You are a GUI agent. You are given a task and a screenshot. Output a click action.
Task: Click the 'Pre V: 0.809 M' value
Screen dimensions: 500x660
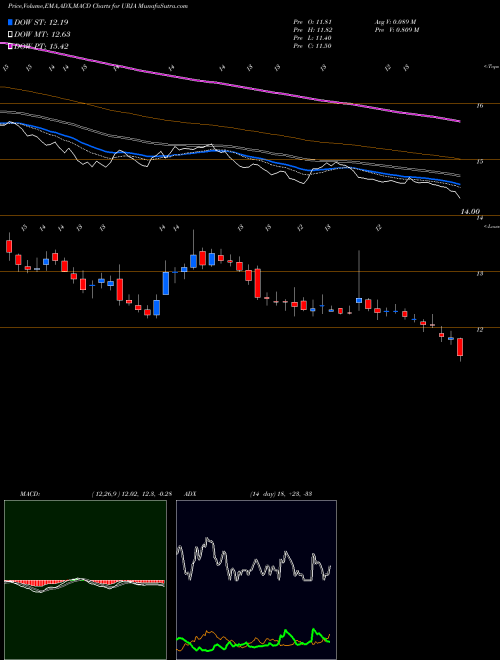pos(396,30)
